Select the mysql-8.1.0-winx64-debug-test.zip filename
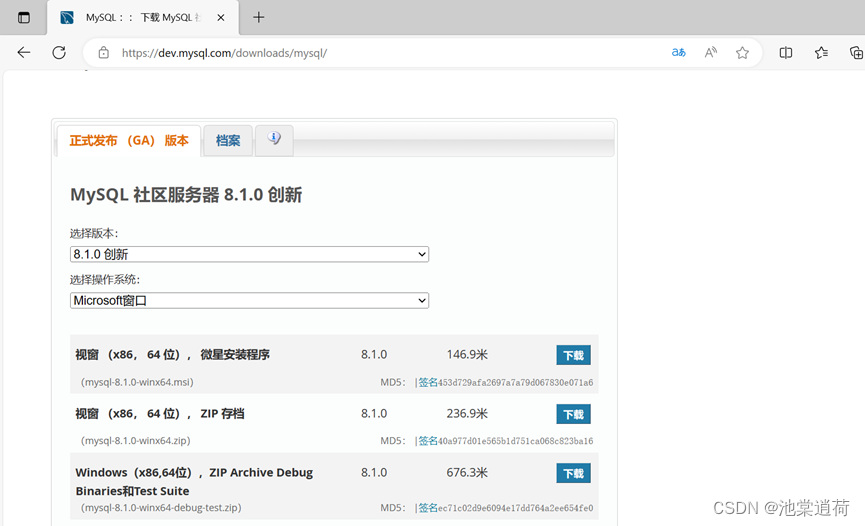Screen dimensions: 865x526 coord(161,508)
